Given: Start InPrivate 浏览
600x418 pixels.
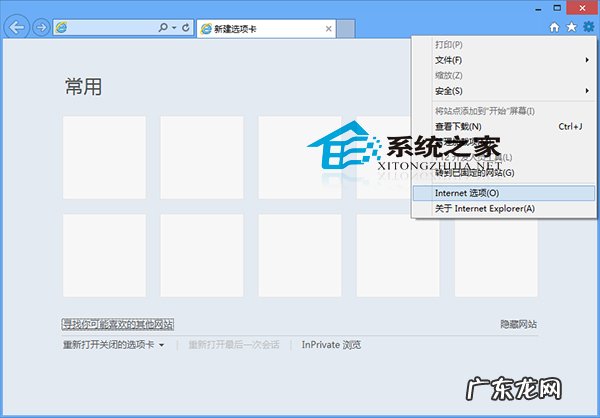Looking at the screenshot, I should 331,345.
